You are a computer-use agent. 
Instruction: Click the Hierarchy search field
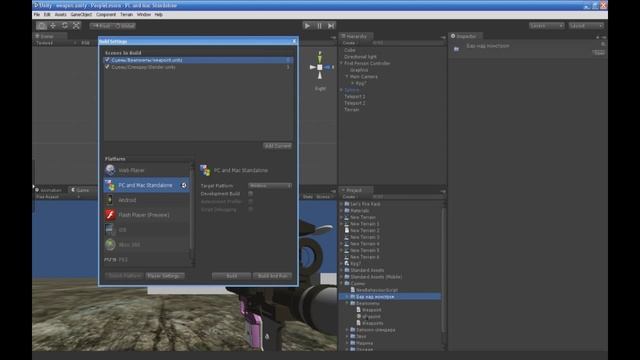(x=406, y=42)
